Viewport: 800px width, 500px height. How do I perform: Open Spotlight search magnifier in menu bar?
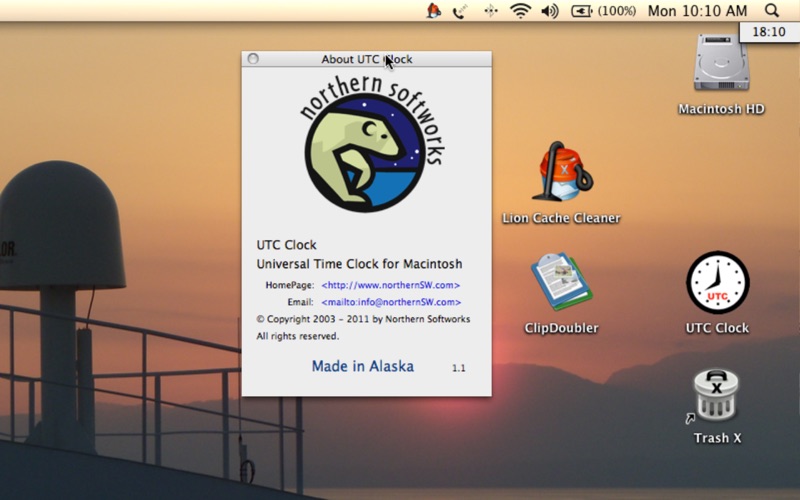tap(772, 10)
